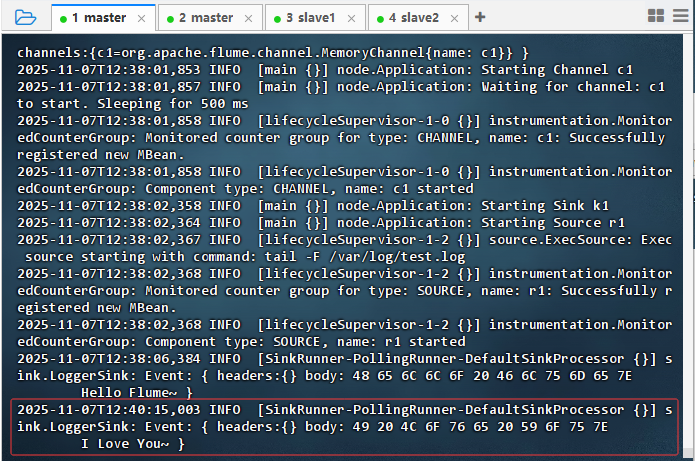Click the 'Starting Sink k1' log line
This screenshot has height=461, width=695.
pos(313,206)
